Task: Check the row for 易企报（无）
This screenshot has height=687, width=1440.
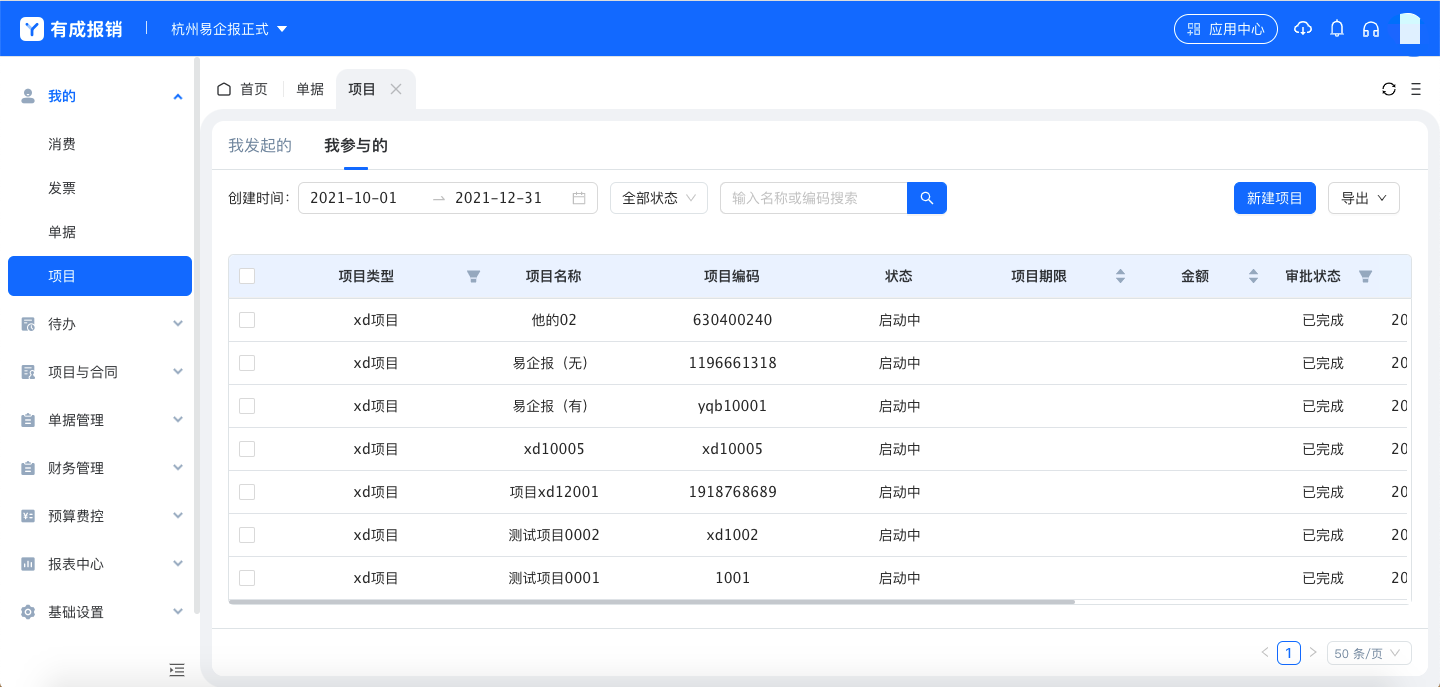Action: 247,363
